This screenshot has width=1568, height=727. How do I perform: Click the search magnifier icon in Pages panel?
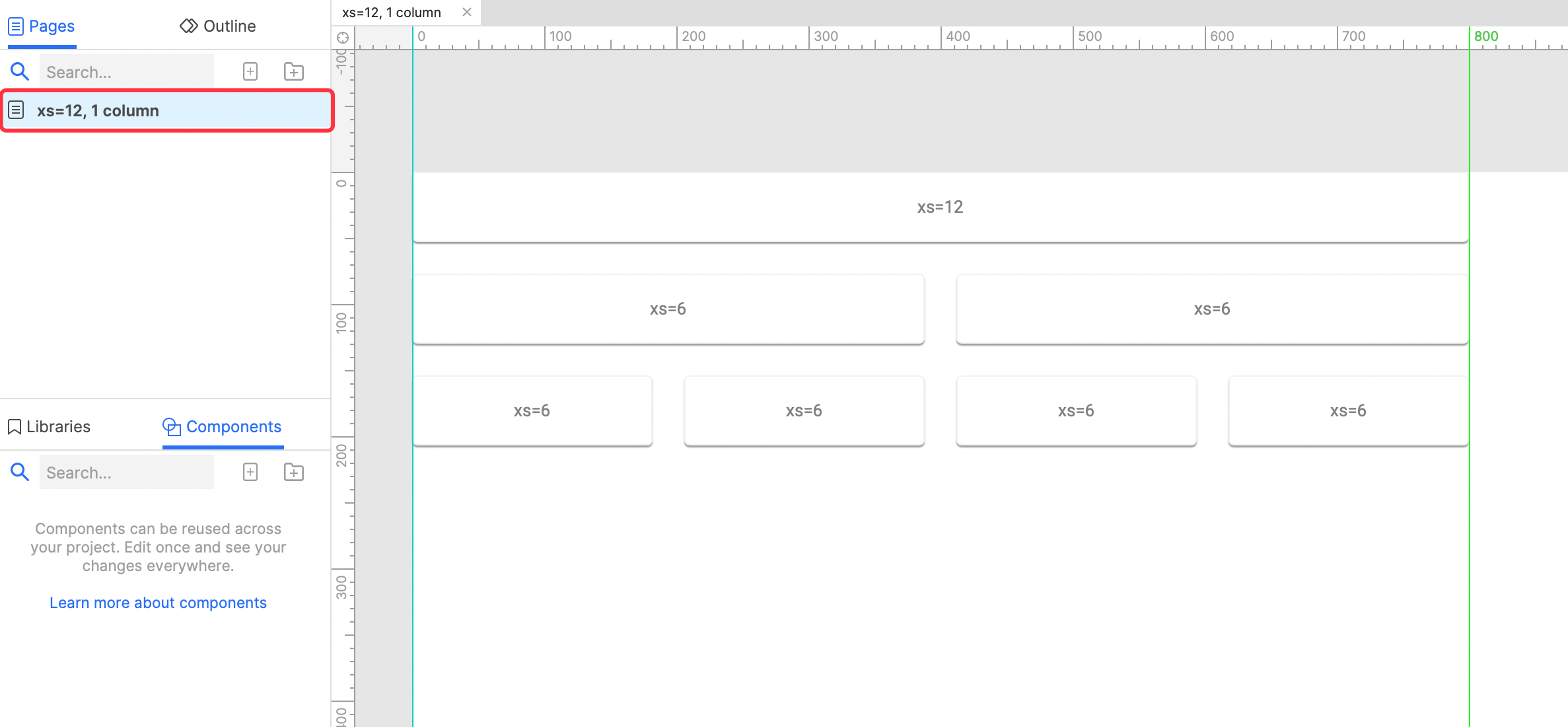tap(20, 71)
